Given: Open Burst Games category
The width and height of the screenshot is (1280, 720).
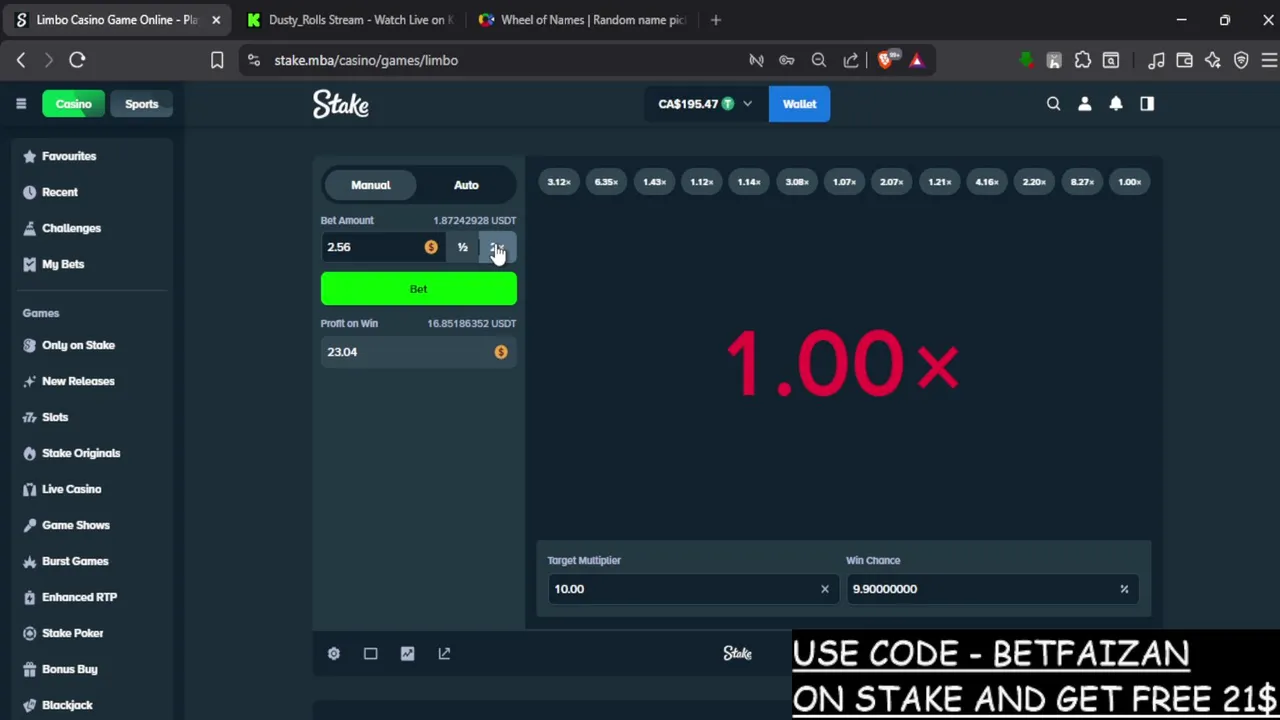Looking at the screenshot, I should (x=75, y=561).
